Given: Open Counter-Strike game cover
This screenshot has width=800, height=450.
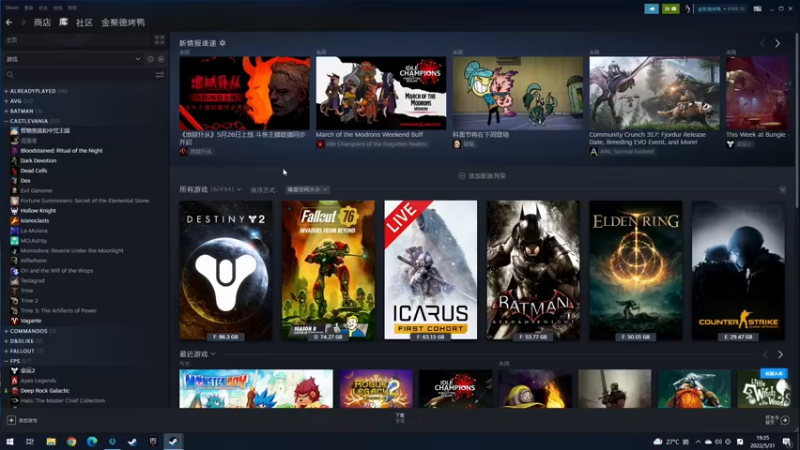Looking at the screenshot, I should [x=738, y=270].
